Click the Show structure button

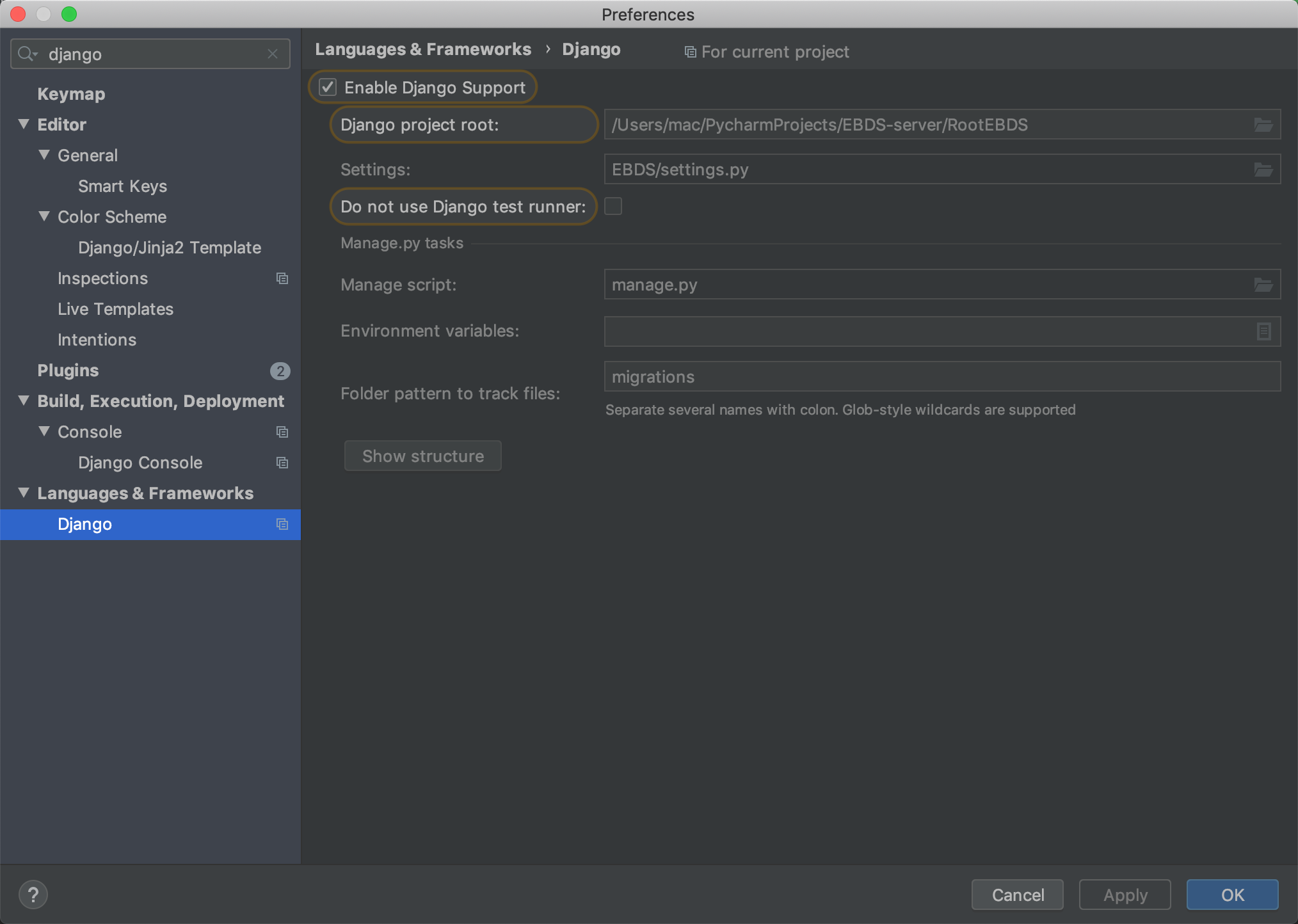pyautogui.click(x=422, y=456)
